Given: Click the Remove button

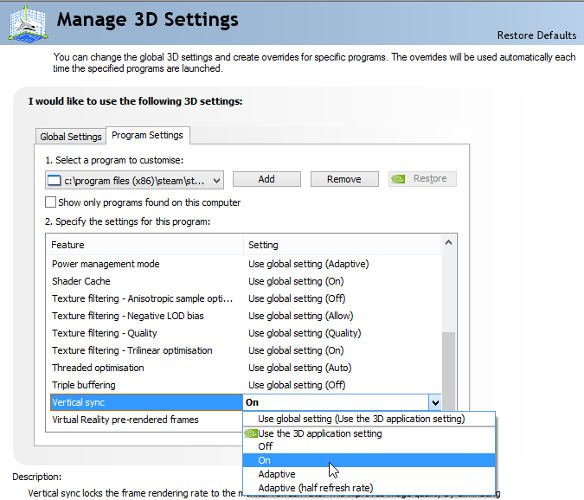Looking at the screenshot, I should 345,179.
